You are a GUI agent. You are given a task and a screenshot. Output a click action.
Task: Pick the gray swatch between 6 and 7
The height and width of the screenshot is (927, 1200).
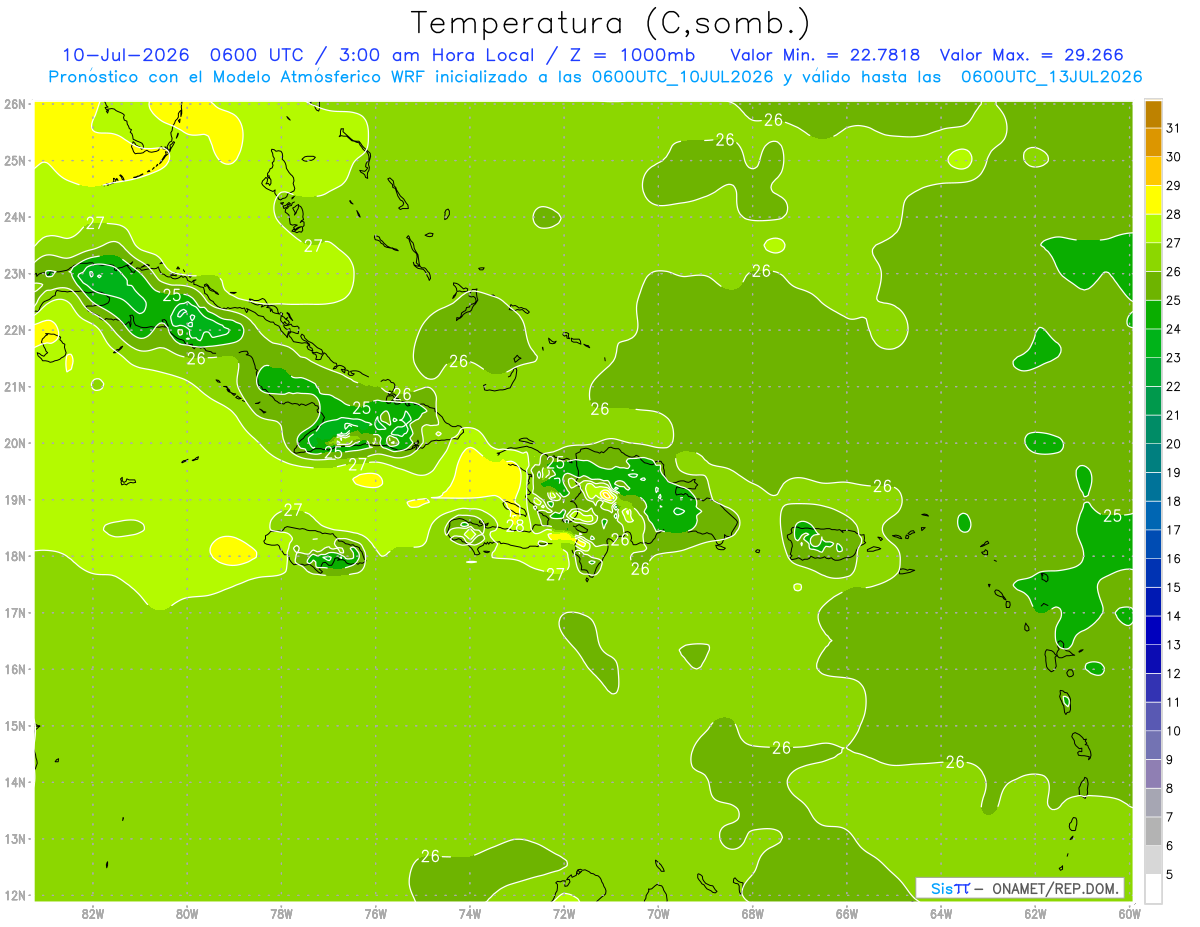coord(1153,831)
